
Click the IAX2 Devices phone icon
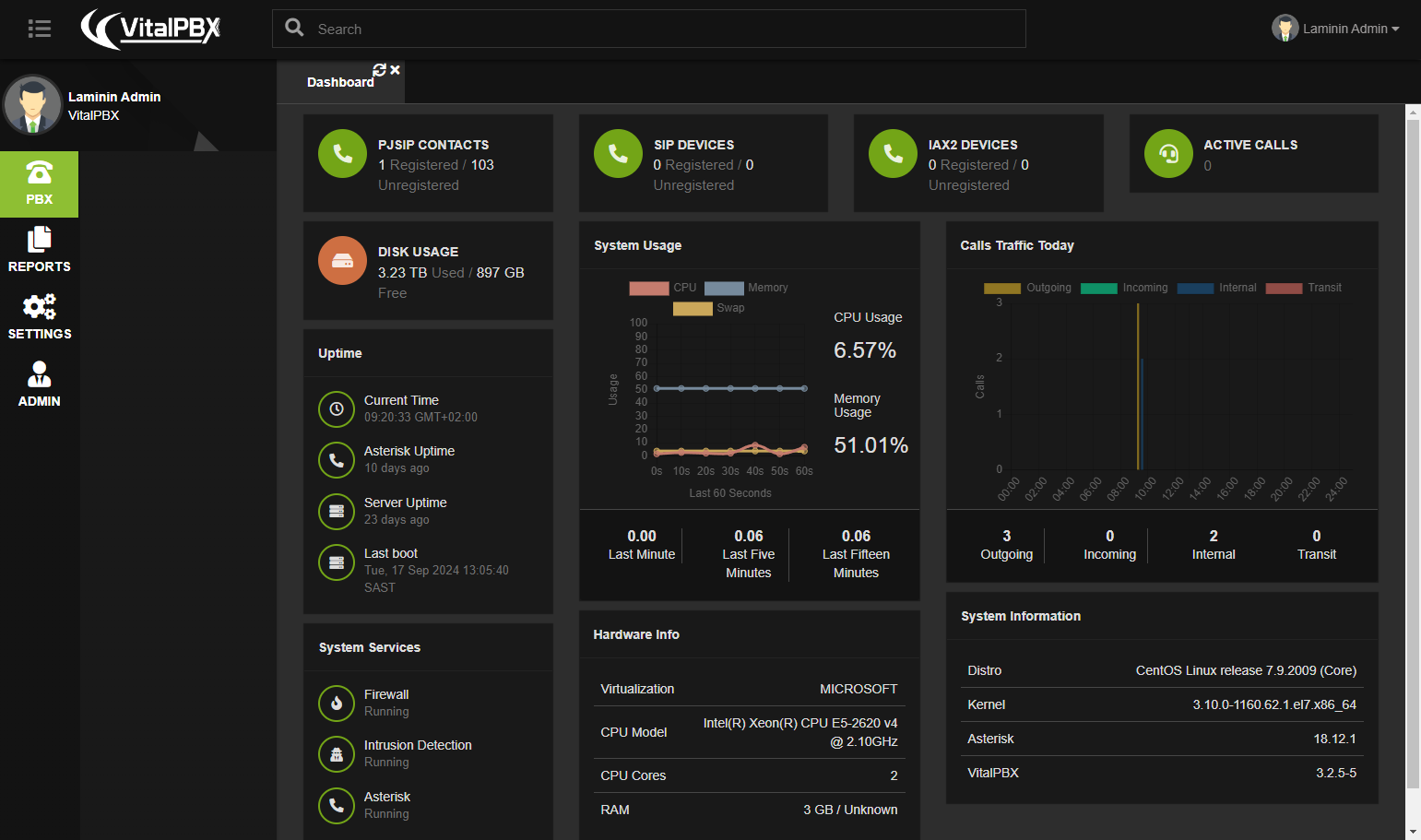(893, 153)
